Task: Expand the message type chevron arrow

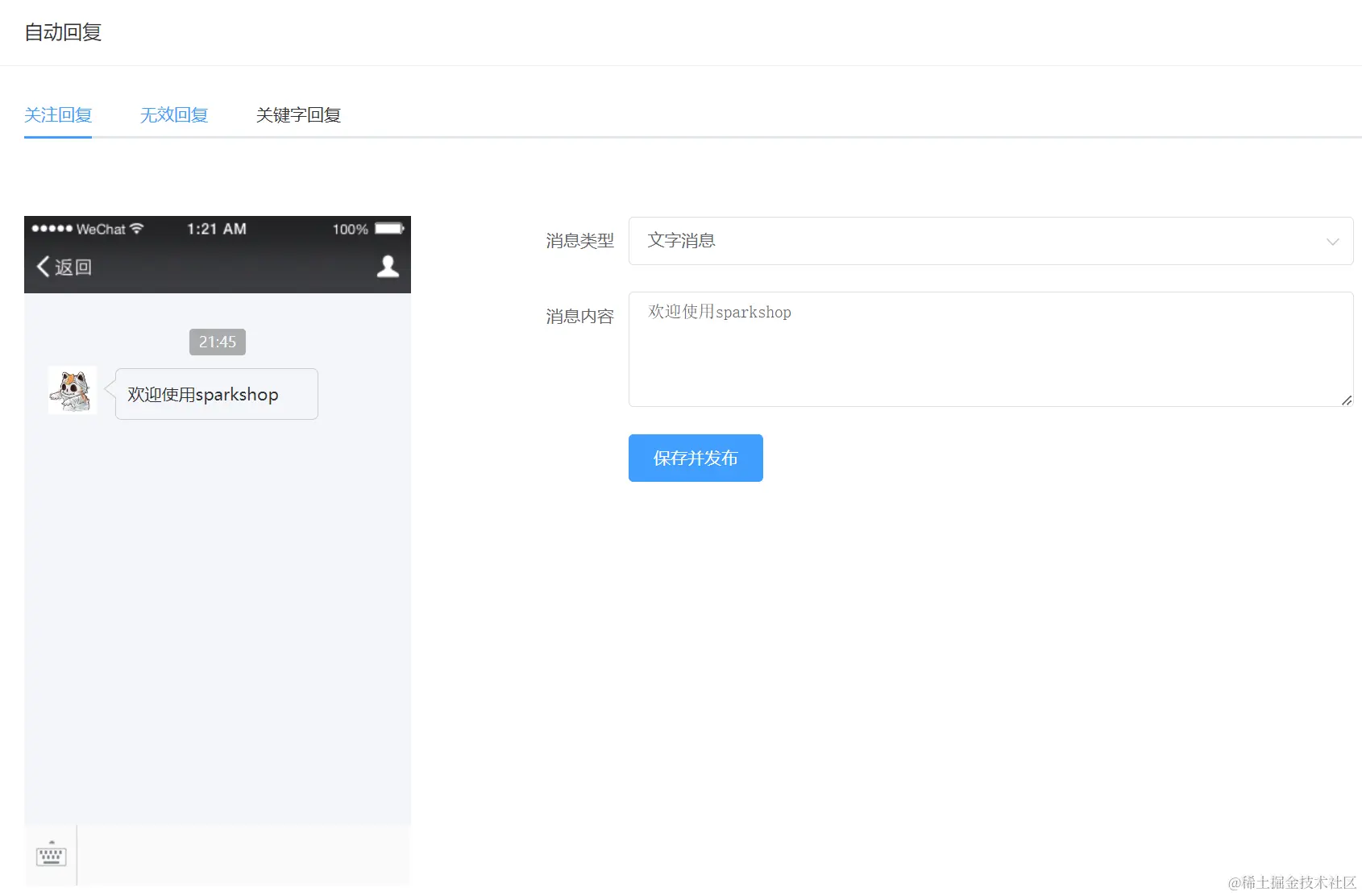Action: [1332, 242]
